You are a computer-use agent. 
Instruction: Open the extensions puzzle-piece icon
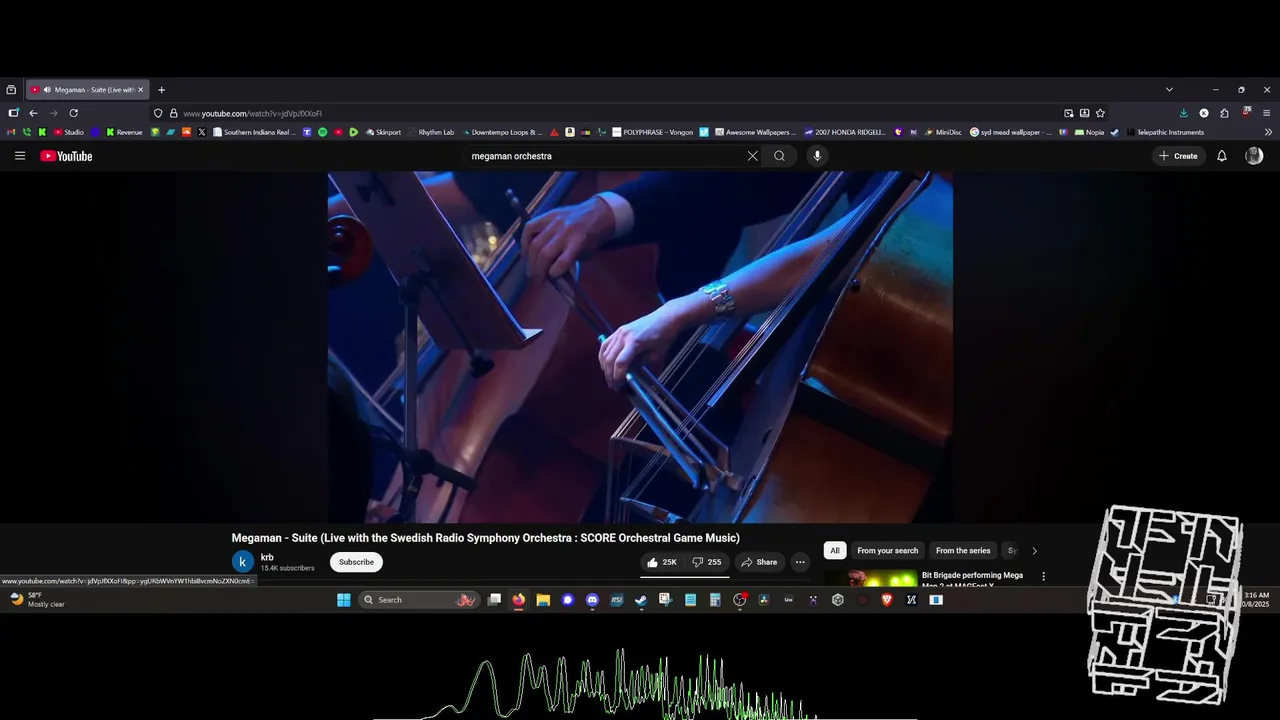coord(1224,113)
